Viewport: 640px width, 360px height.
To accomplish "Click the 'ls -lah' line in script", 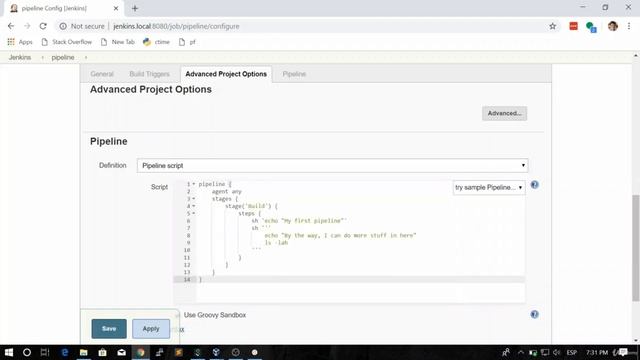I will coord(276,243).
